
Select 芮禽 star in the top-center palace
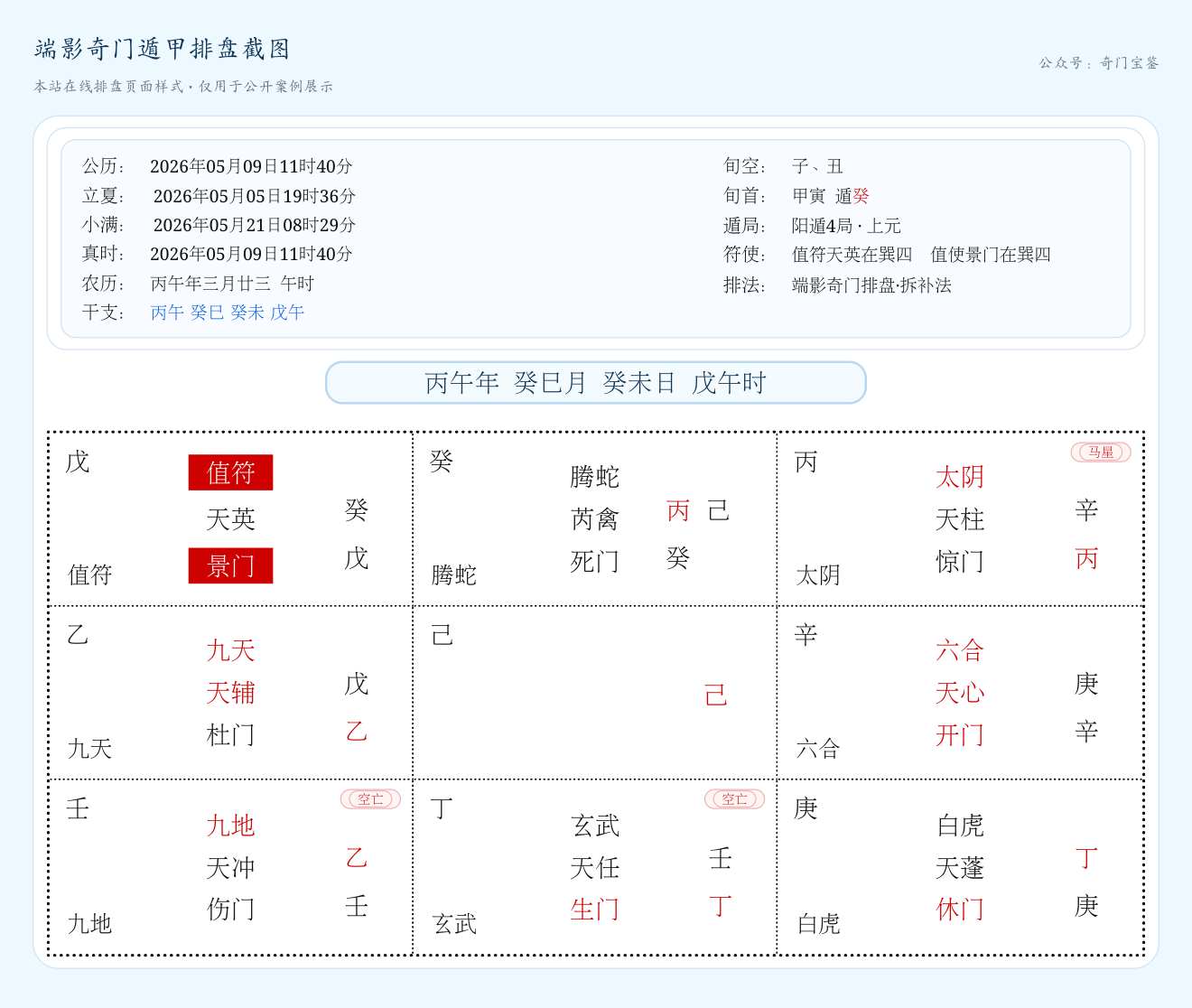(x=595, y=519)
